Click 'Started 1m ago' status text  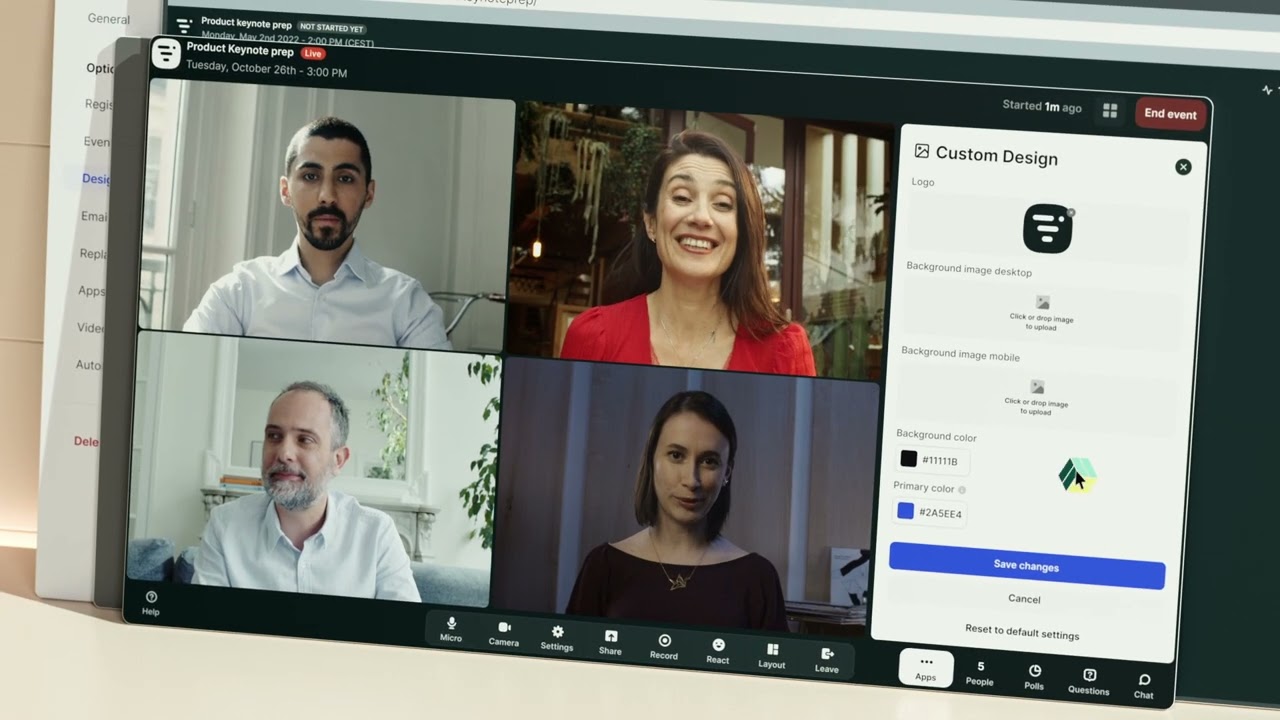click(x=1042, y=106)
